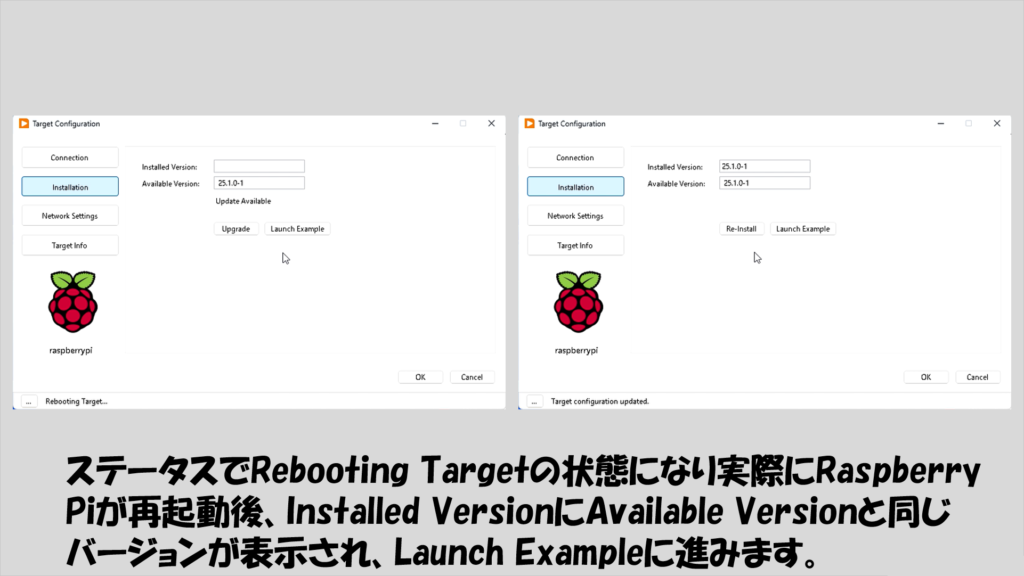This screenshot has width=1024, height=576.
Task: Select Installation tab in right window
Action: point(575,187)
